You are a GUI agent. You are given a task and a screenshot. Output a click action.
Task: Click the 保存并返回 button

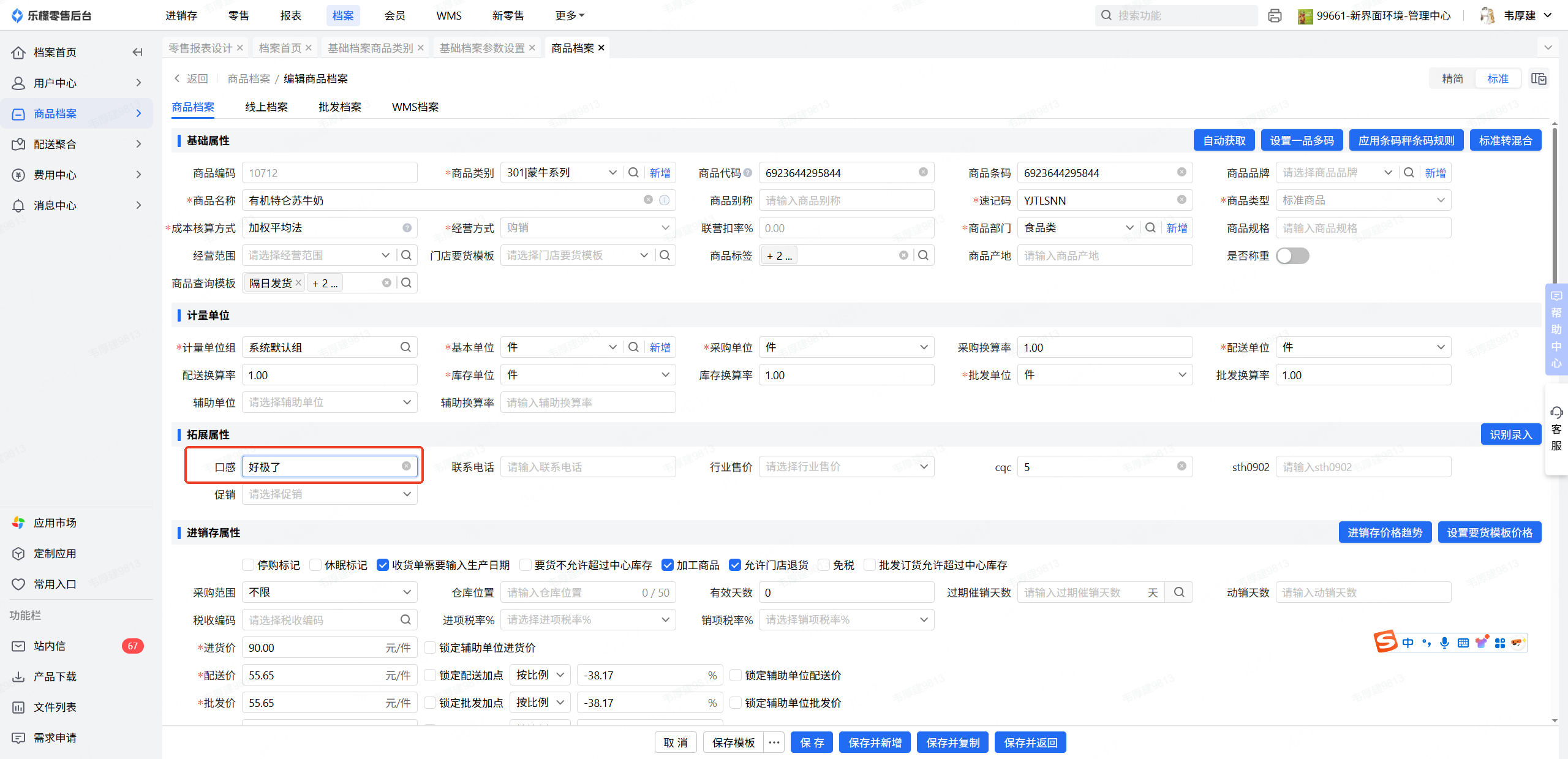1030,742
